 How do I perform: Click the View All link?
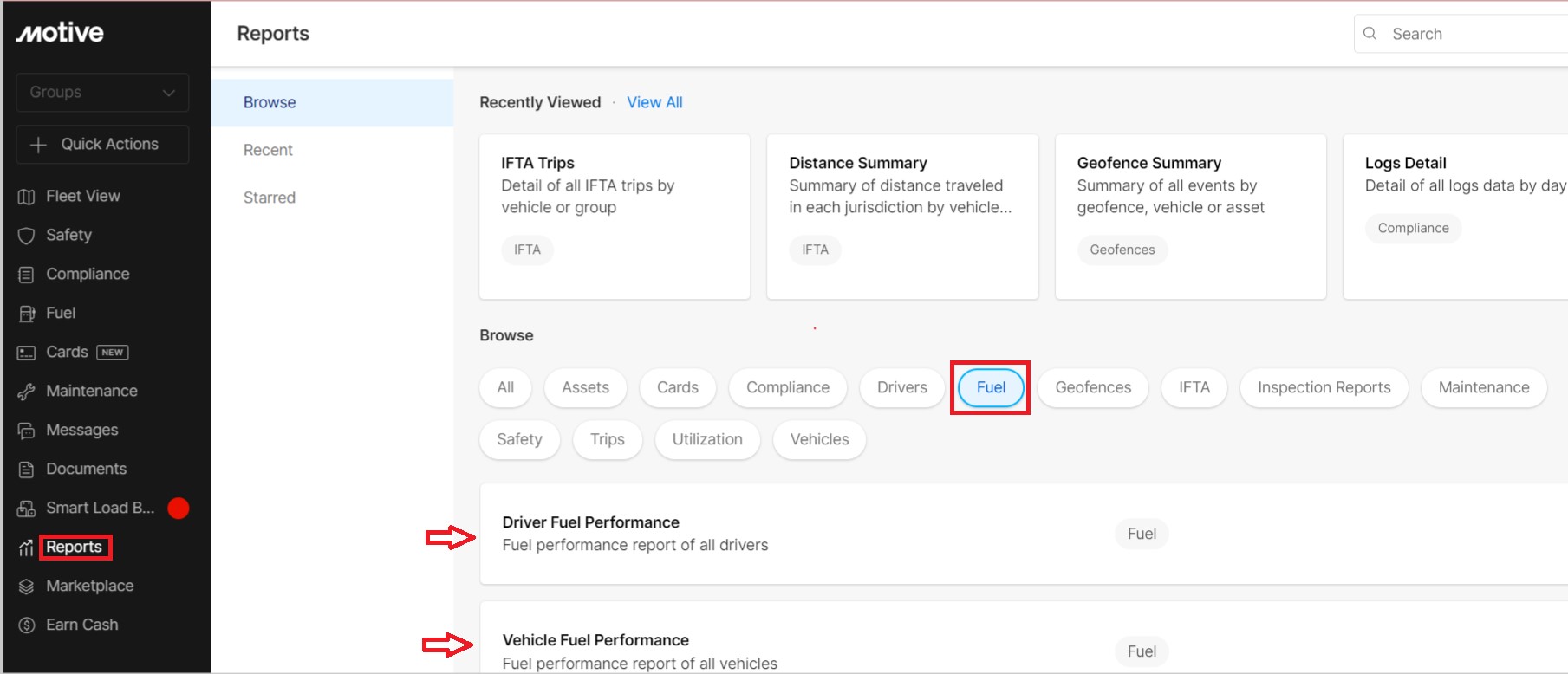(654, 103)
